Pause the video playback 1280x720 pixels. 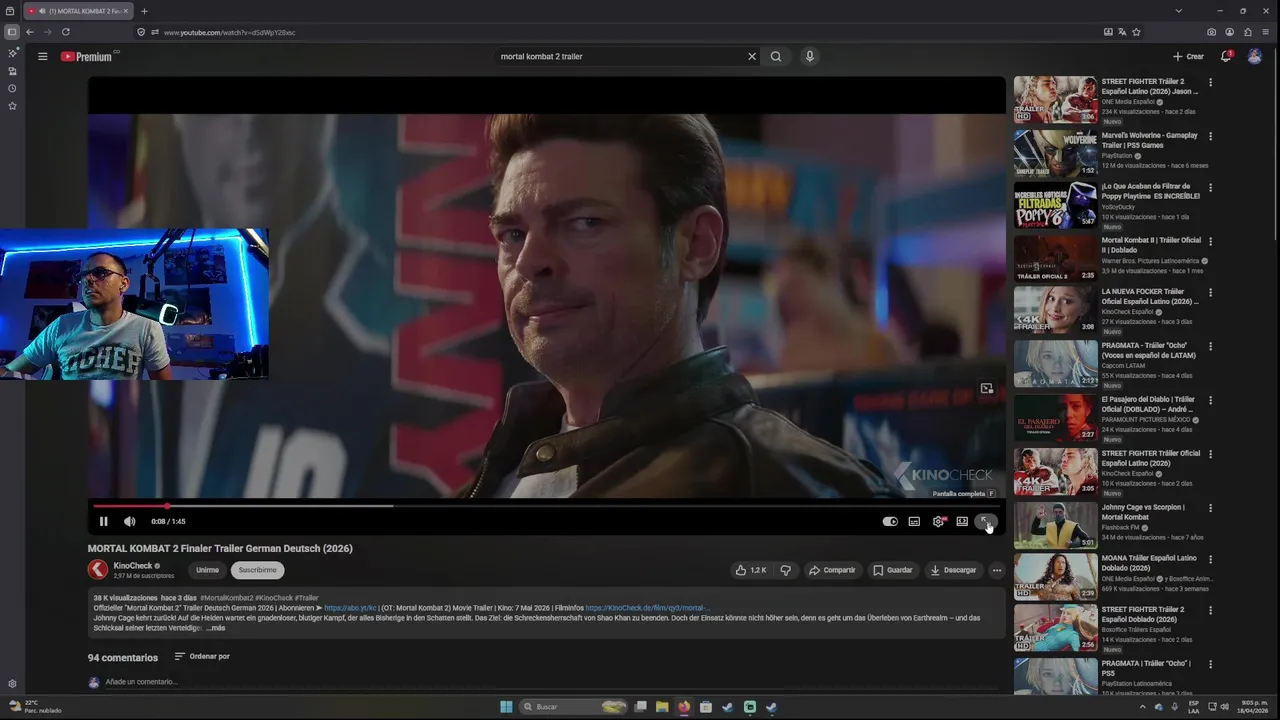103,521
